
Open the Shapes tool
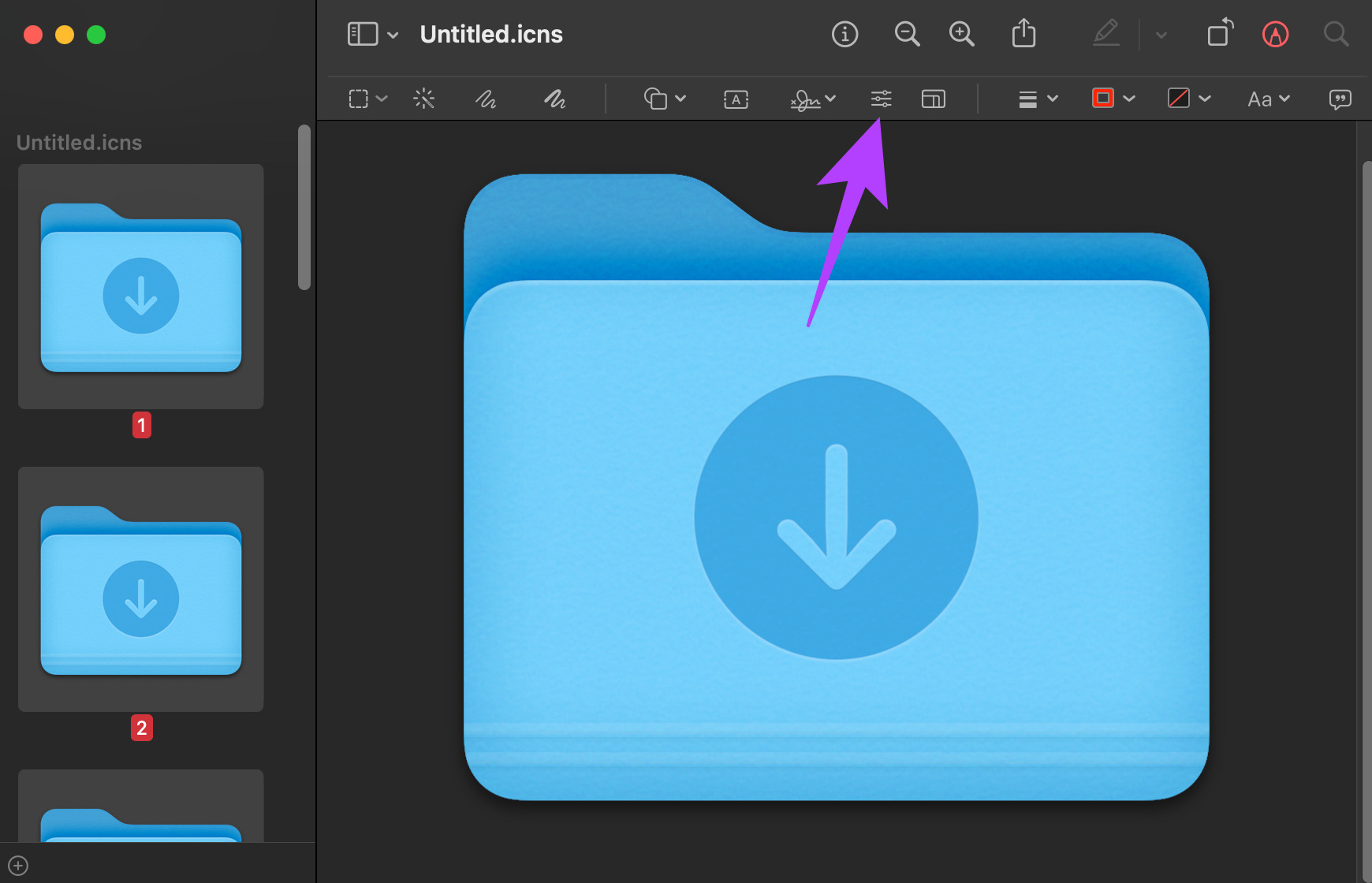tap(655, 99)
